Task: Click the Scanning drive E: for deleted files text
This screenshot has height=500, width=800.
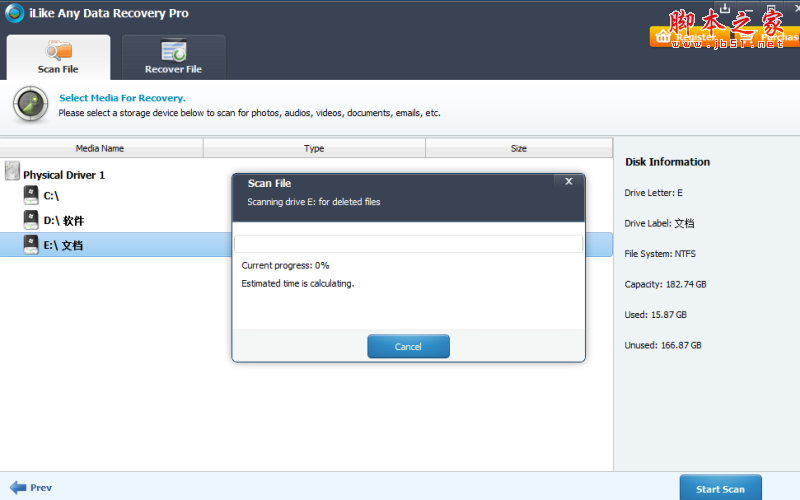Action: click(314, 202)
